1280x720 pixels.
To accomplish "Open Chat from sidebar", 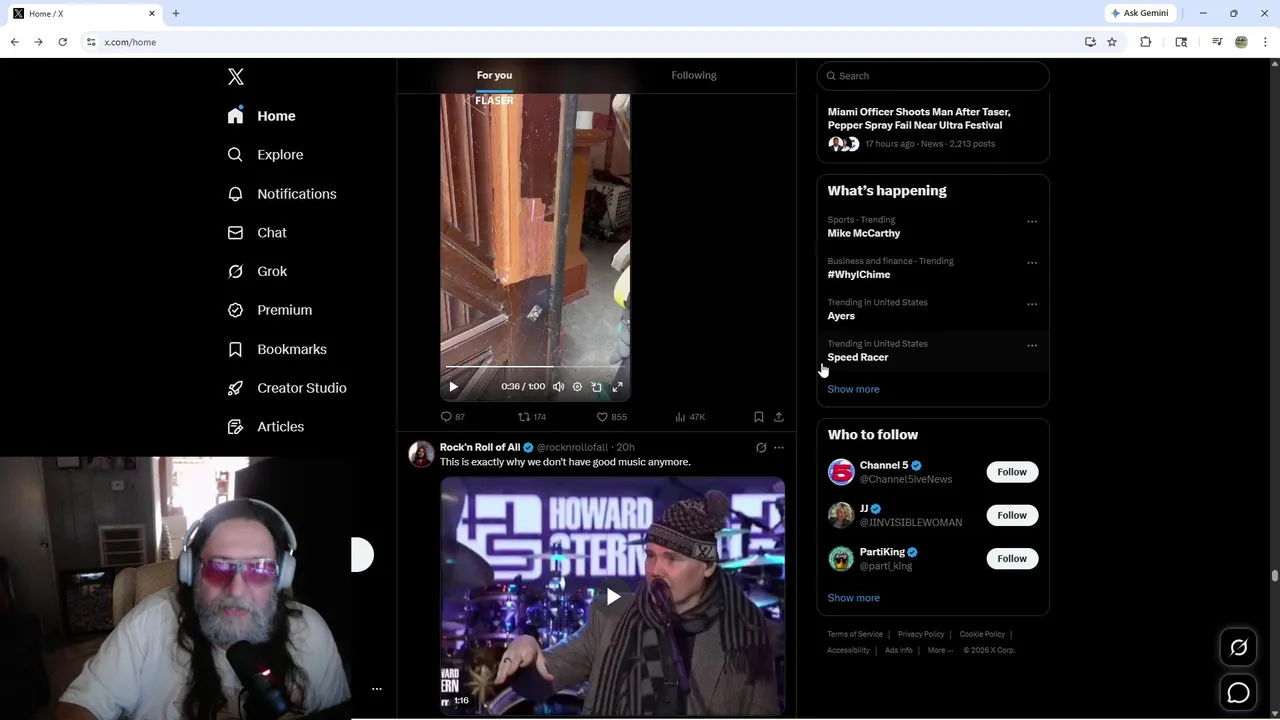I will click(x=257, y=233).
